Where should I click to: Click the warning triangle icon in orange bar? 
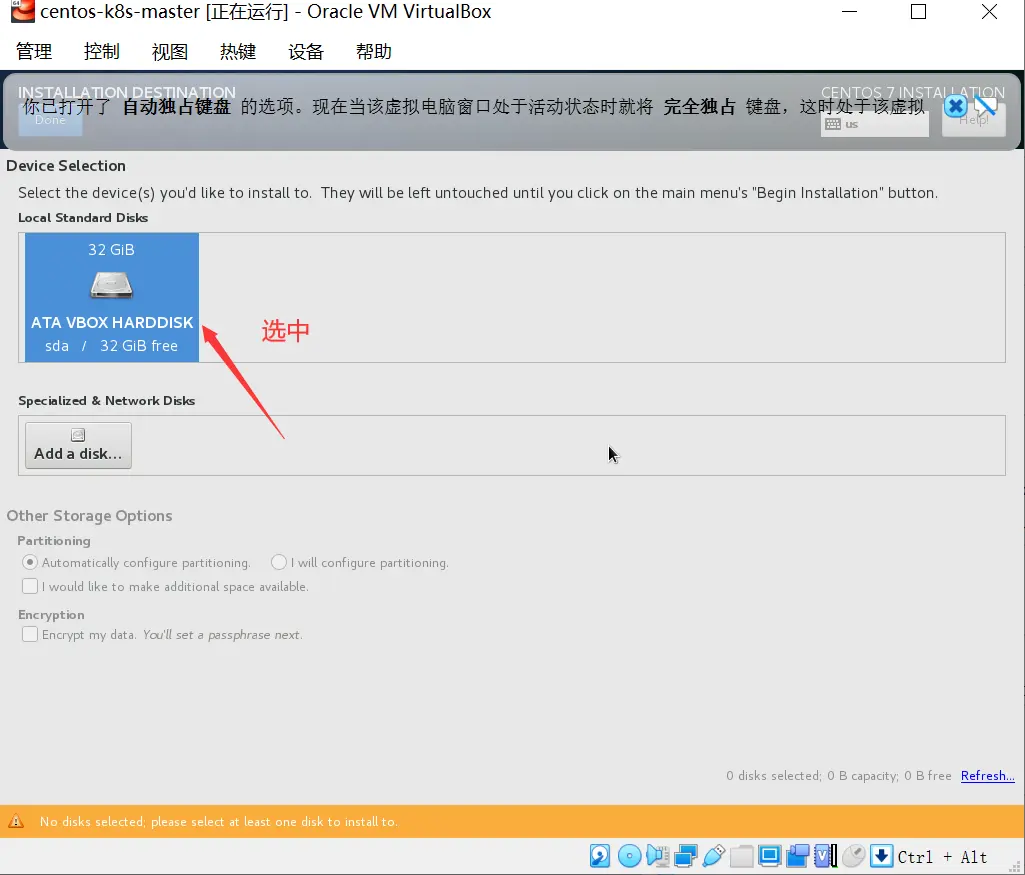click(16, 821)
